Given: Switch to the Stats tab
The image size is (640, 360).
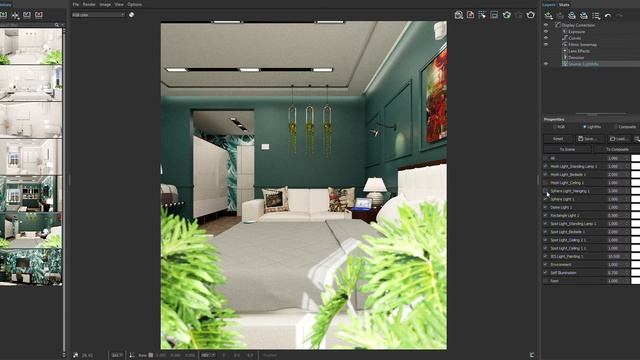Looking at the screenshot, I should pos(564,5).
